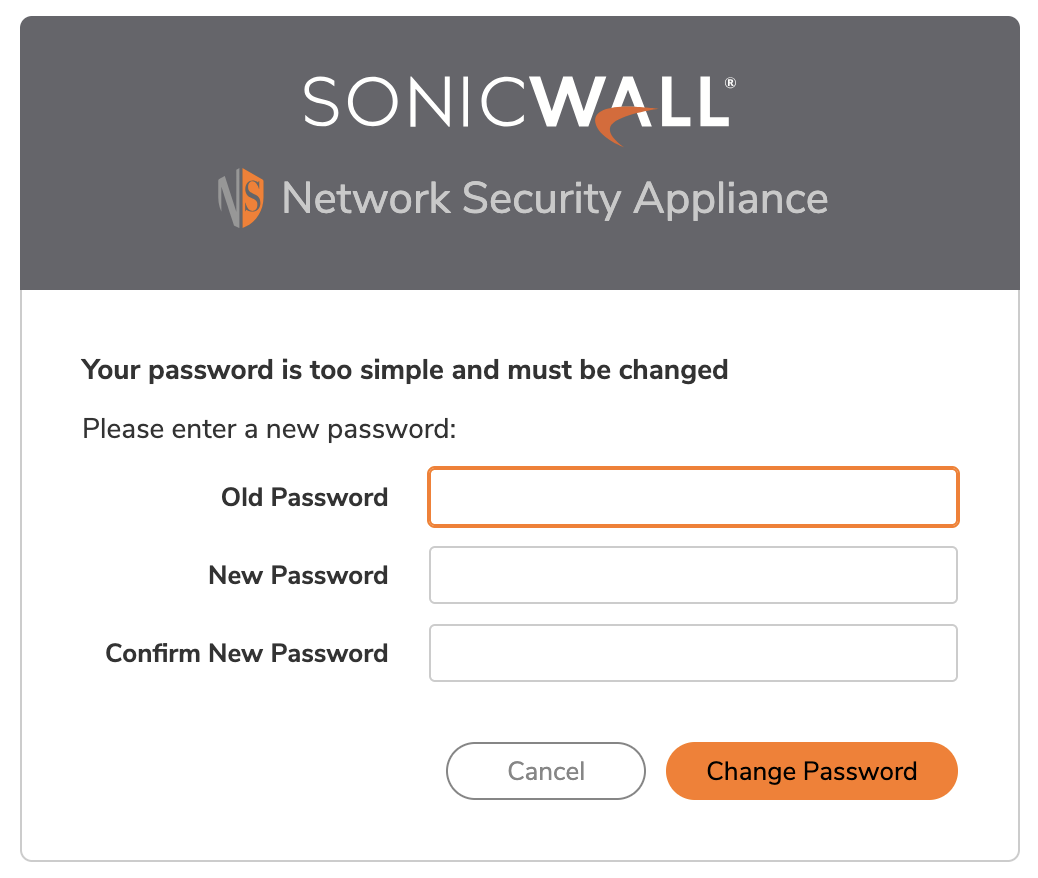Screen dimensions: 1038x878
Task: Click the New Password label
Action: coord(297,575)
